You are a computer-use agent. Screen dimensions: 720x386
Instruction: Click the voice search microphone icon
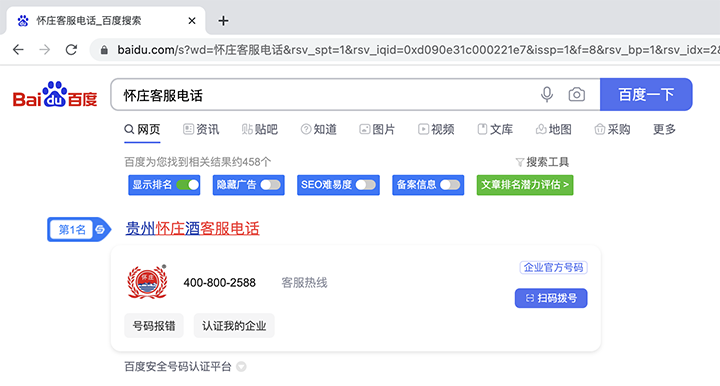(x=546, y=95)
